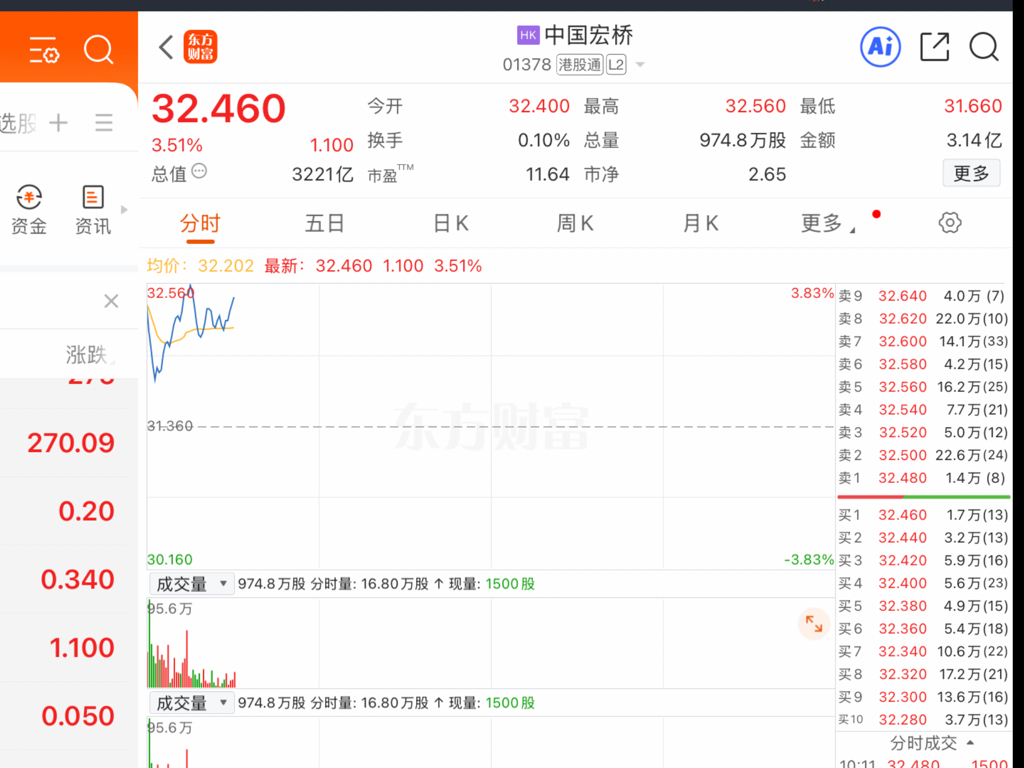The image size is (1024, 768).
Task: Select sidebar row with value 270.09
Action: coord(69,443)
